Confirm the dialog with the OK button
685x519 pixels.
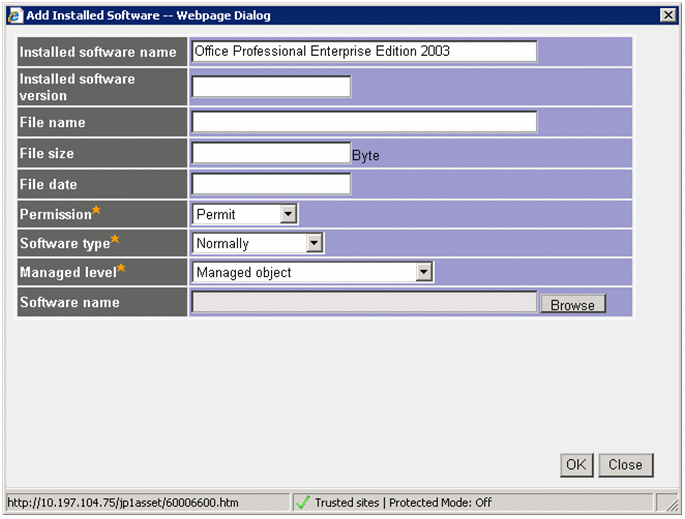tap(576, 464)
